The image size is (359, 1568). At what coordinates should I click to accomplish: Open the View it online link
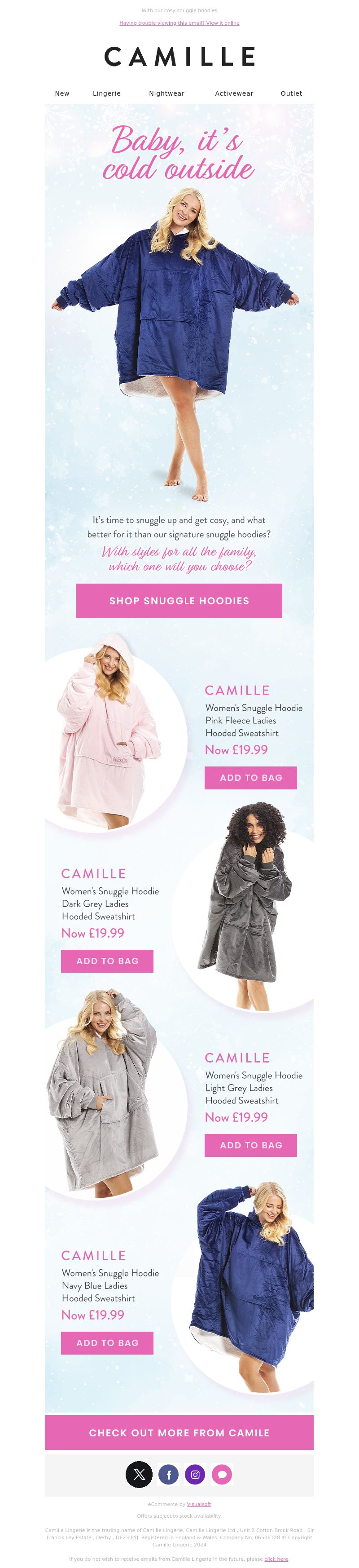pyautogui.click(x=223, y=23)
